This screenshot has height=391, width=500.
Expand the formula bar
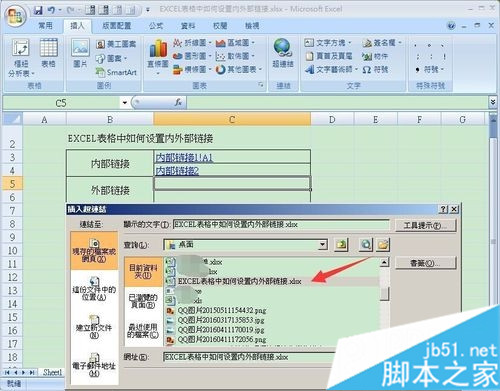[493, 102]
